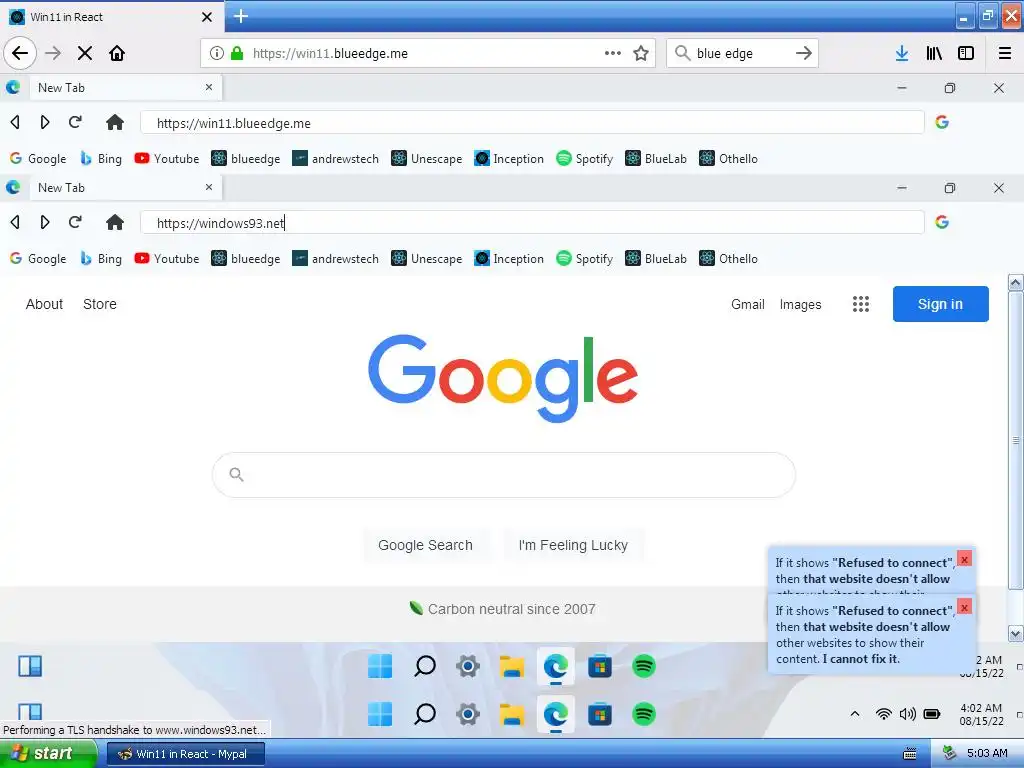Open Images link on Google page
The width and height of the screenshot is (1024, 768).
[801, 304]
